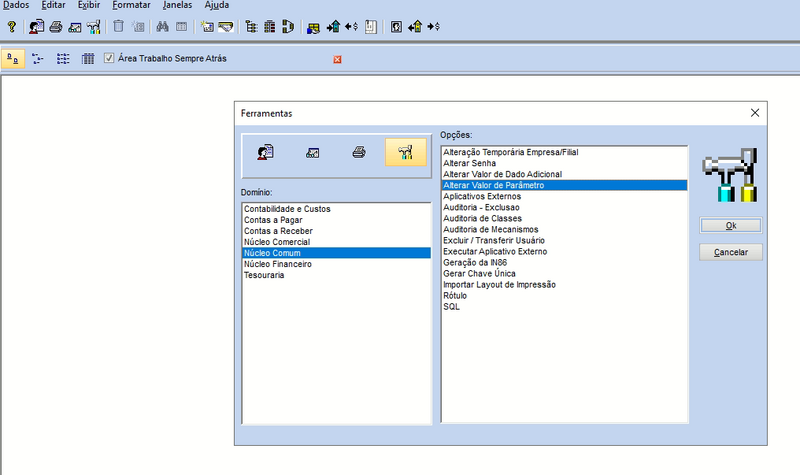Open the Ajuda menu
800x475 pixels.
click(x=217, y=5)
